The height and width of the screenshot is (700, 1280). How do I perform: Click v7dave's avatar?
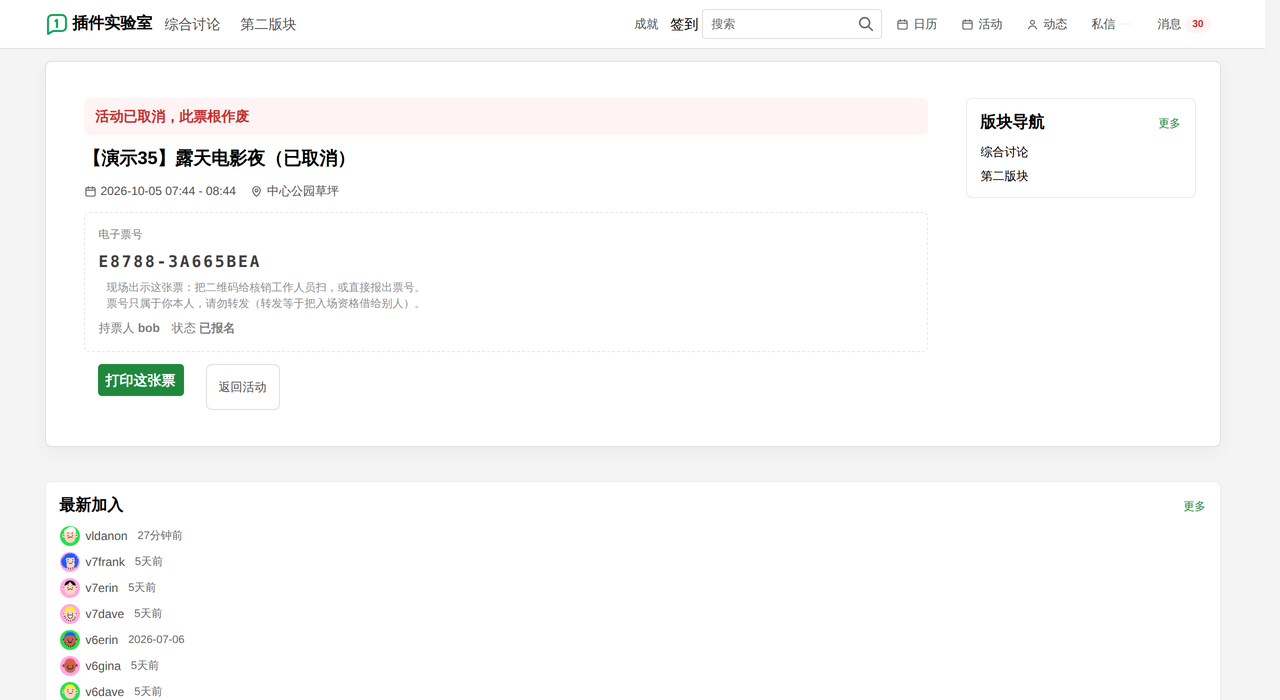[x=70, y=614]
